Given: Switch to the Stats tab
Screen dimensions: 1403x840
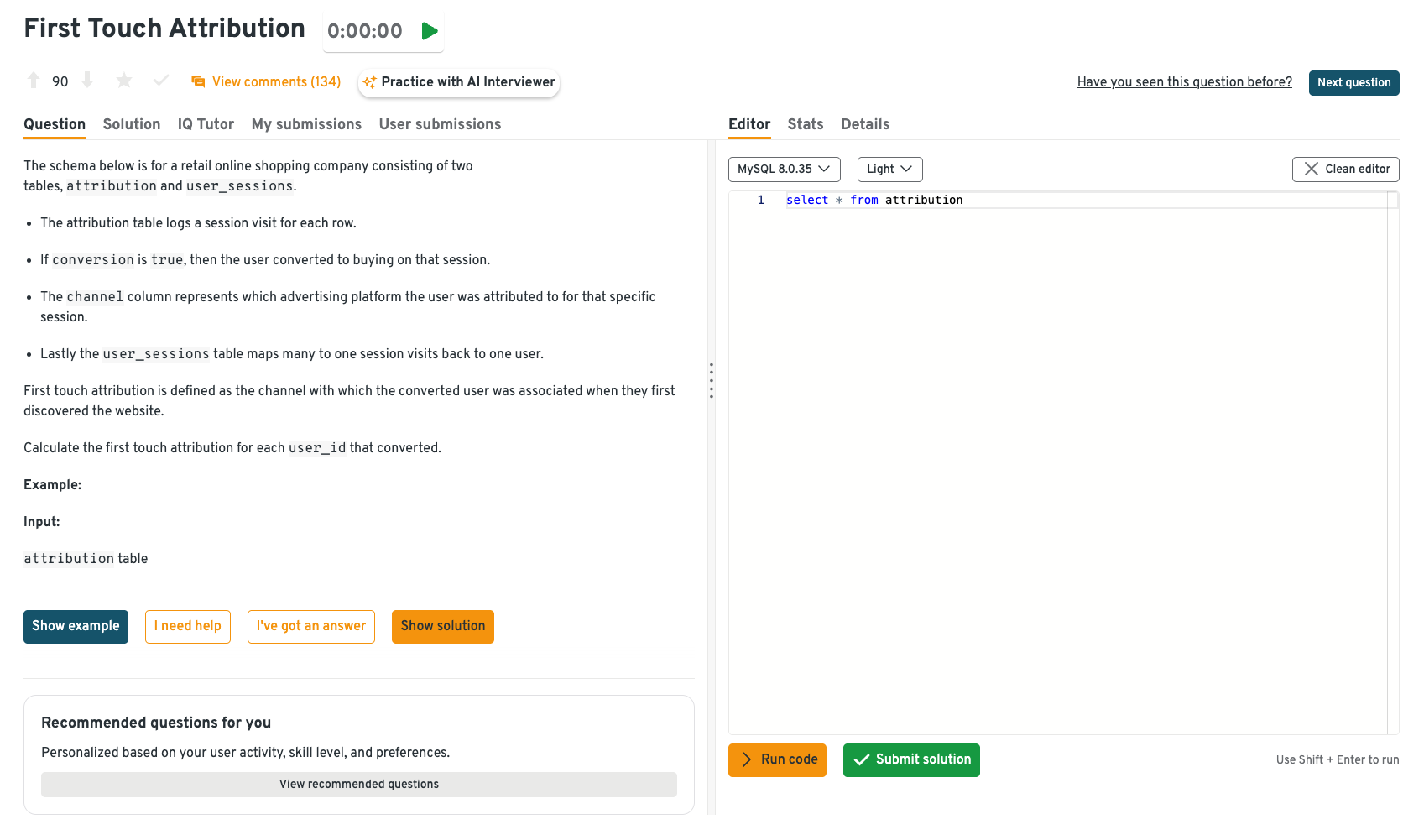Looking at the screenshot, I should tap(805, 124).
